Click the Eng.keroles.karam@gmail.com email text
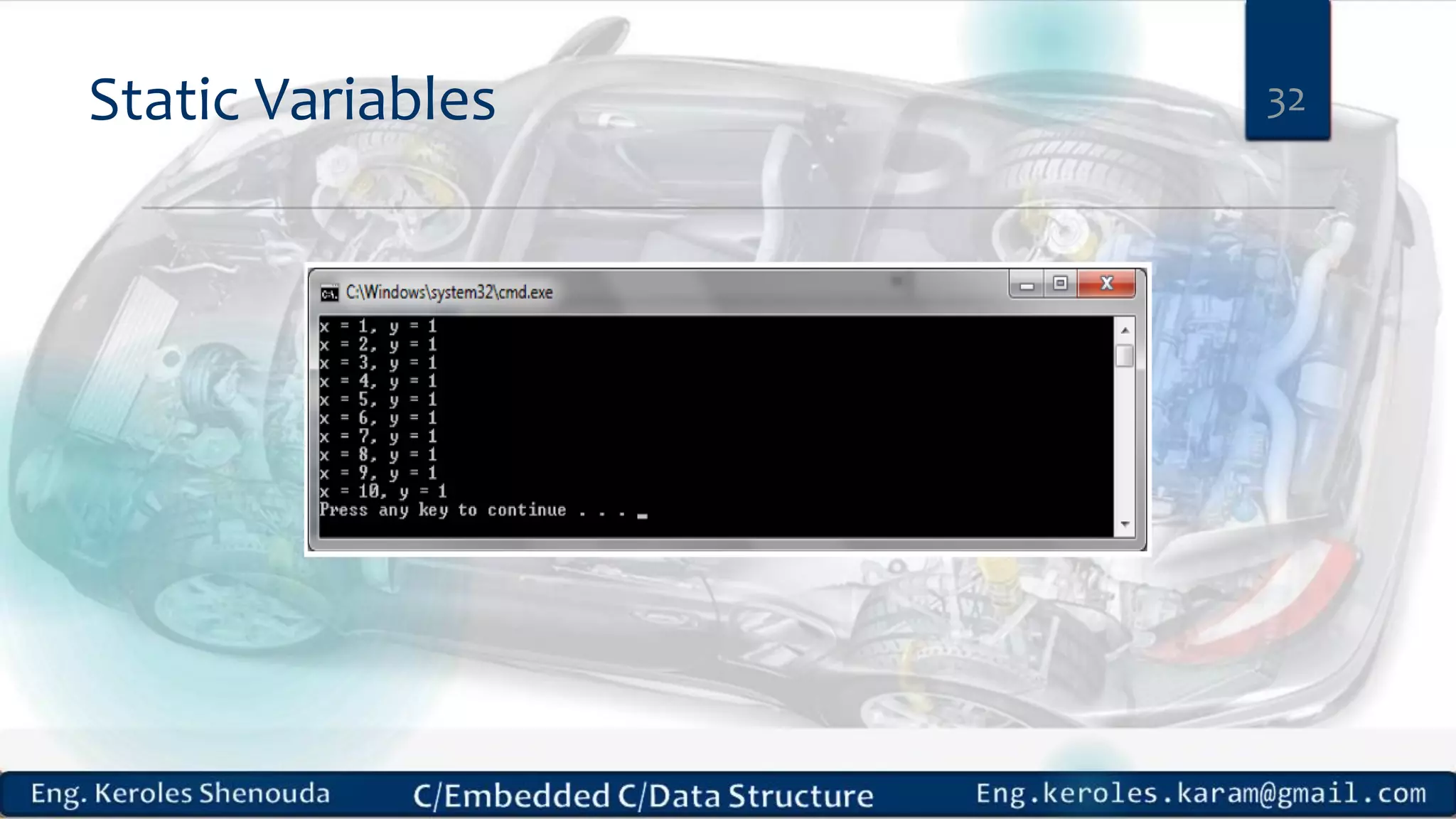The width and height of the screenshot is (1456, 819). [1201, 793]
